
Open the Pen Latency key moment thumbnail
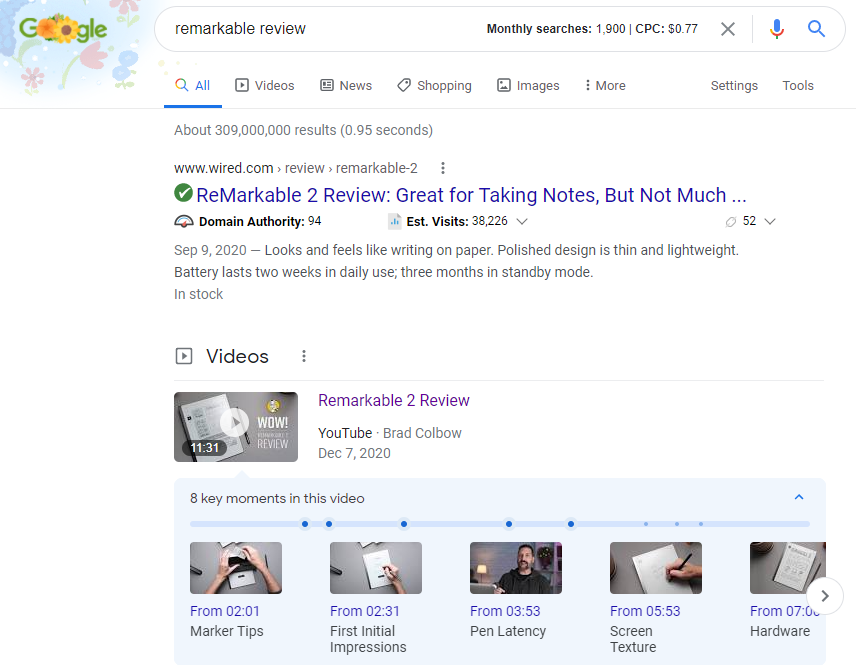pos(516,568)
